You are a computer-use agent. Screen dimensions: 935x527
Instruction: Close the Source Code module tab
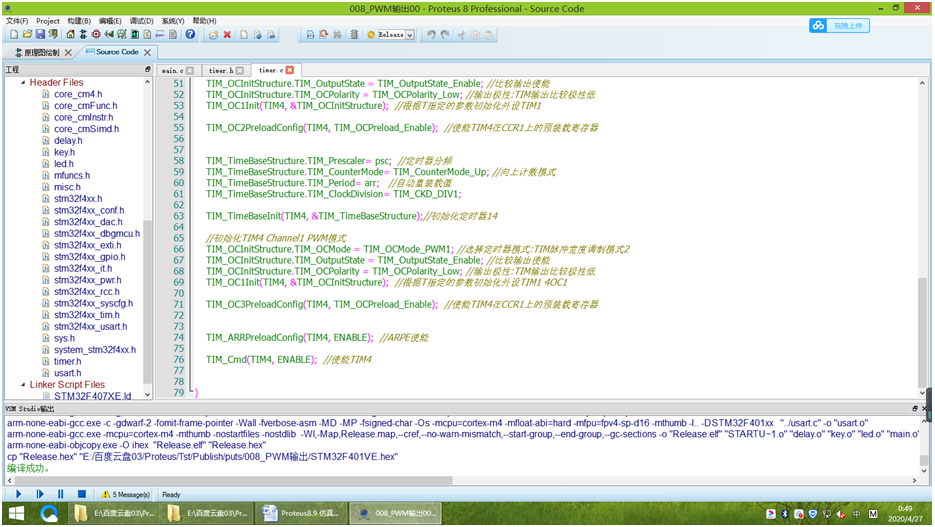point(147,52)
